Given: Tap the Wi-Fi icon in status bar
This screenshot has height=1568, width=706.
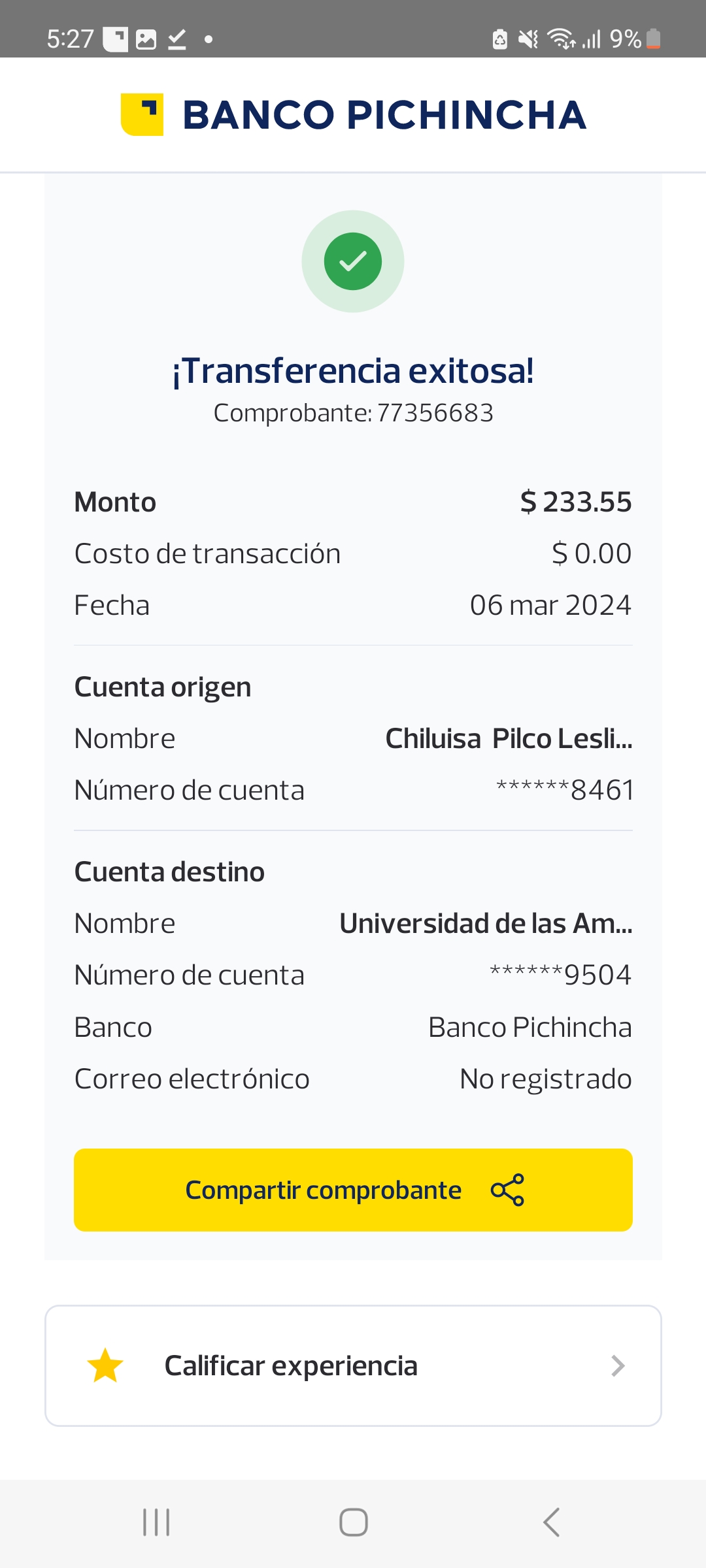Looking at the screenshot, I should coord(561,39).
